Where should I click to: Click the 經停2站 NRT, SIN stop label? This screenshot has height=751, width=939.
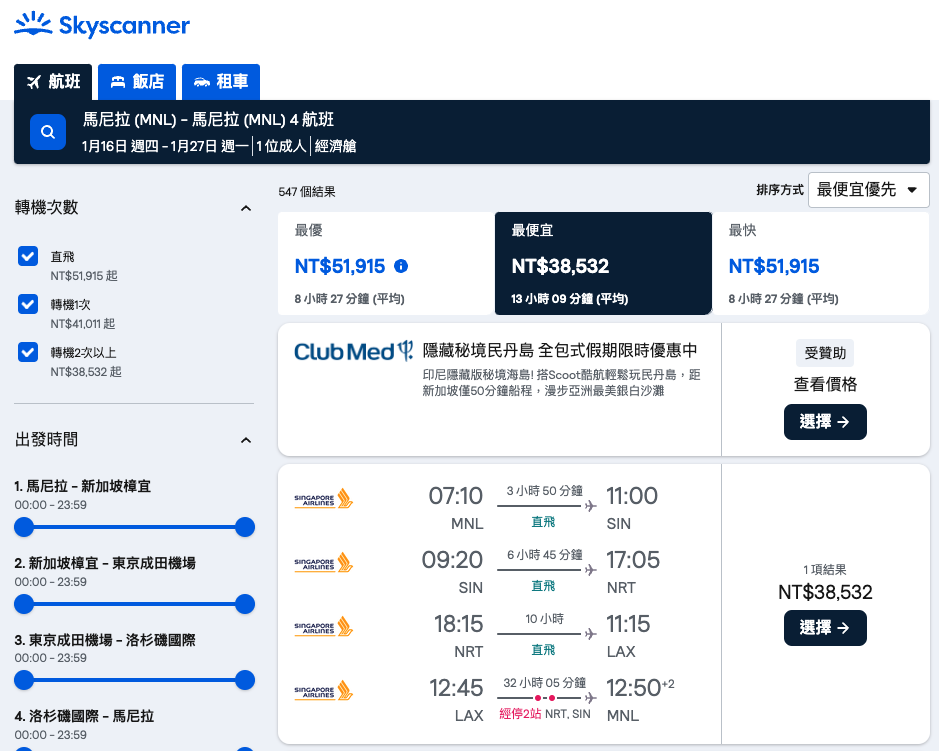(x=545, y=714)
